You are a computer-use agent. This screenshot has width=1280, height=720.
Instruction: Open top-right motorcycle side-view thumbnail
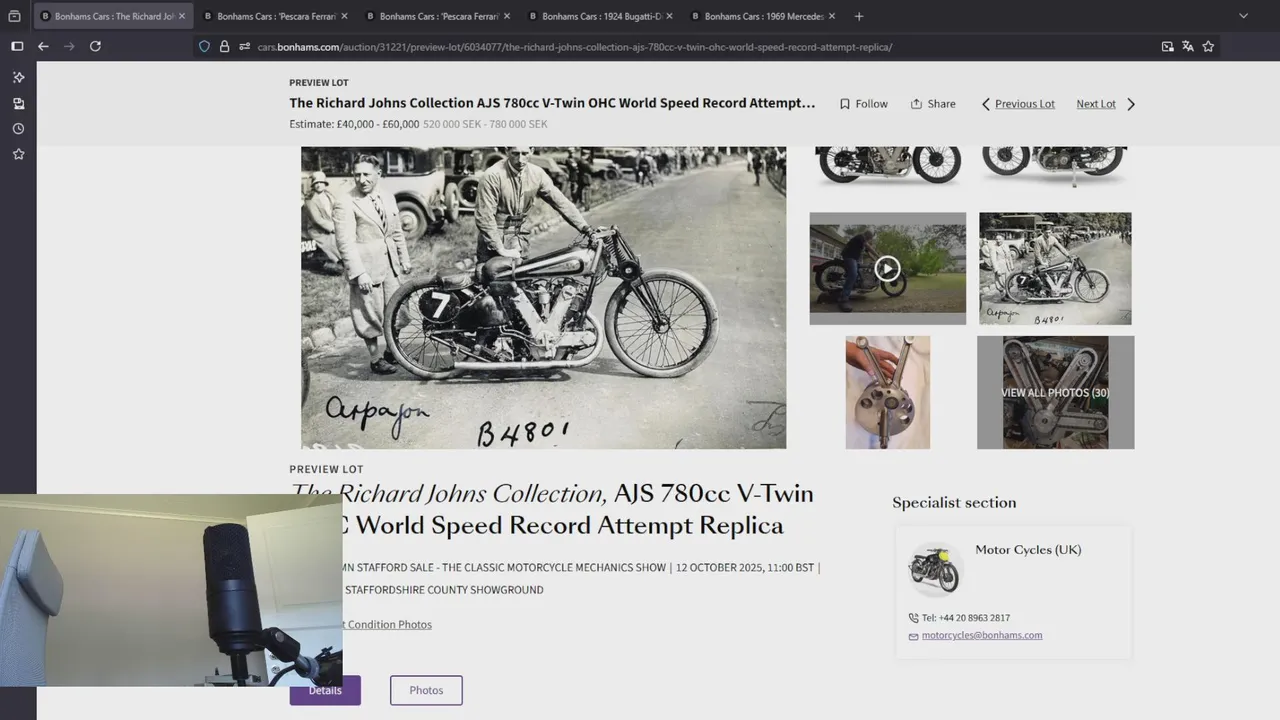1055,166
